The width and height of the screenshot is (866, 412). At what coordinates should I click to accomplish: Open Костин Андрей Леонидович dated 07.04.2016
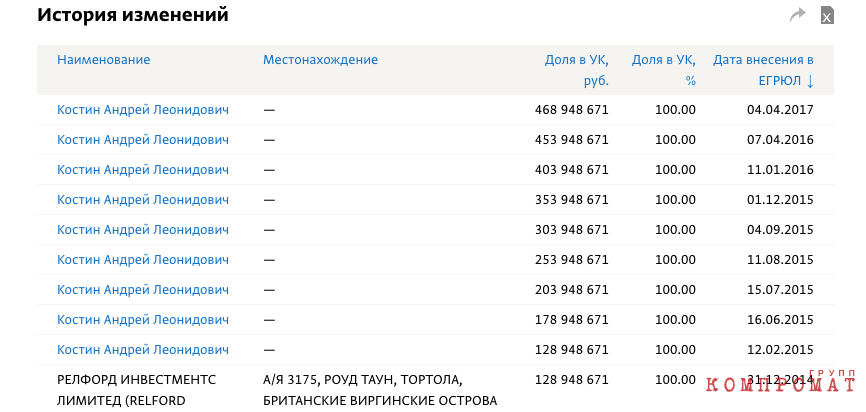pyautogui.click(x=143, y=140)
